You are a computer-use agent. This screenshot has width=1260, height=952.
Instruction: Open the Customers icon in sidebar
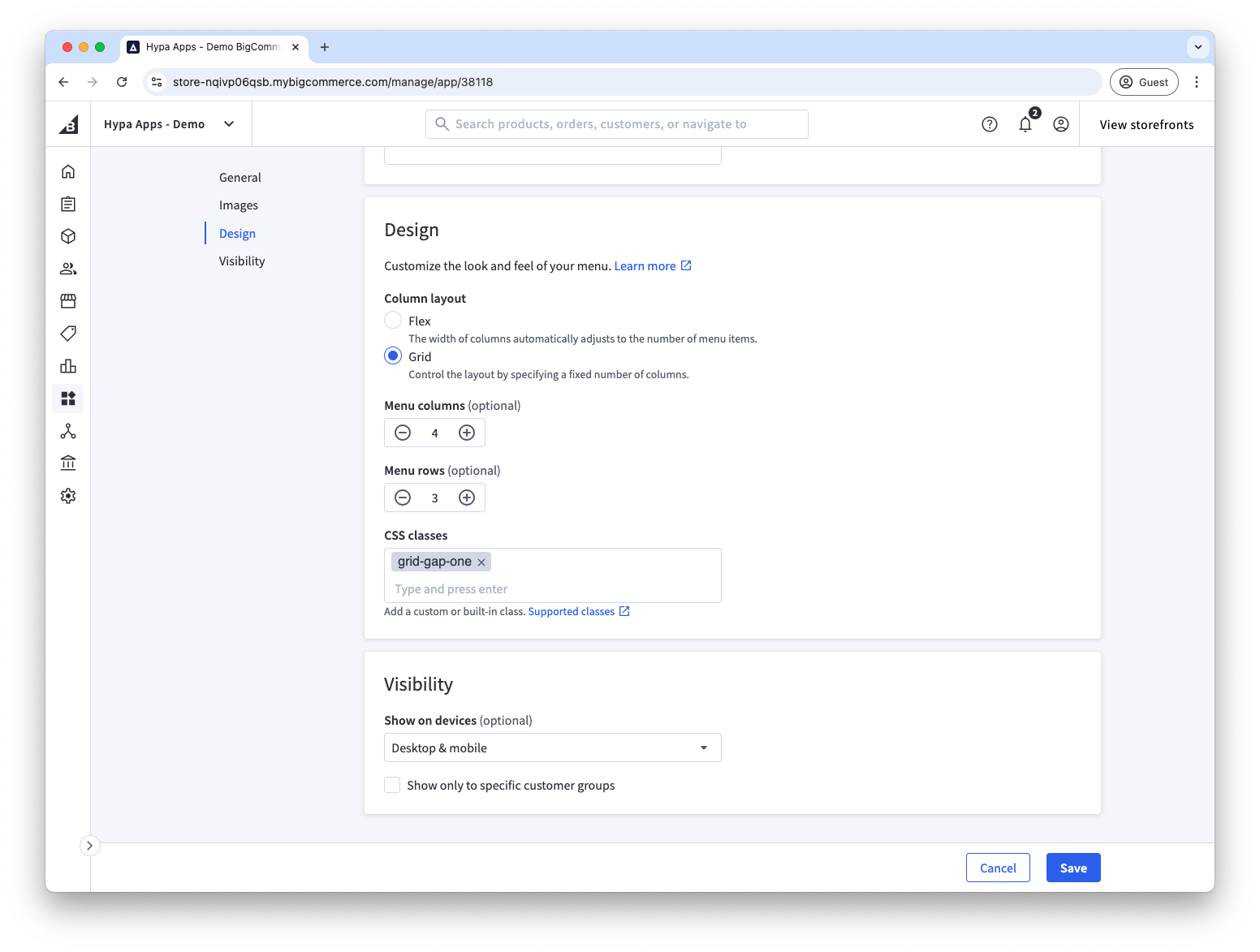[68, 269]
